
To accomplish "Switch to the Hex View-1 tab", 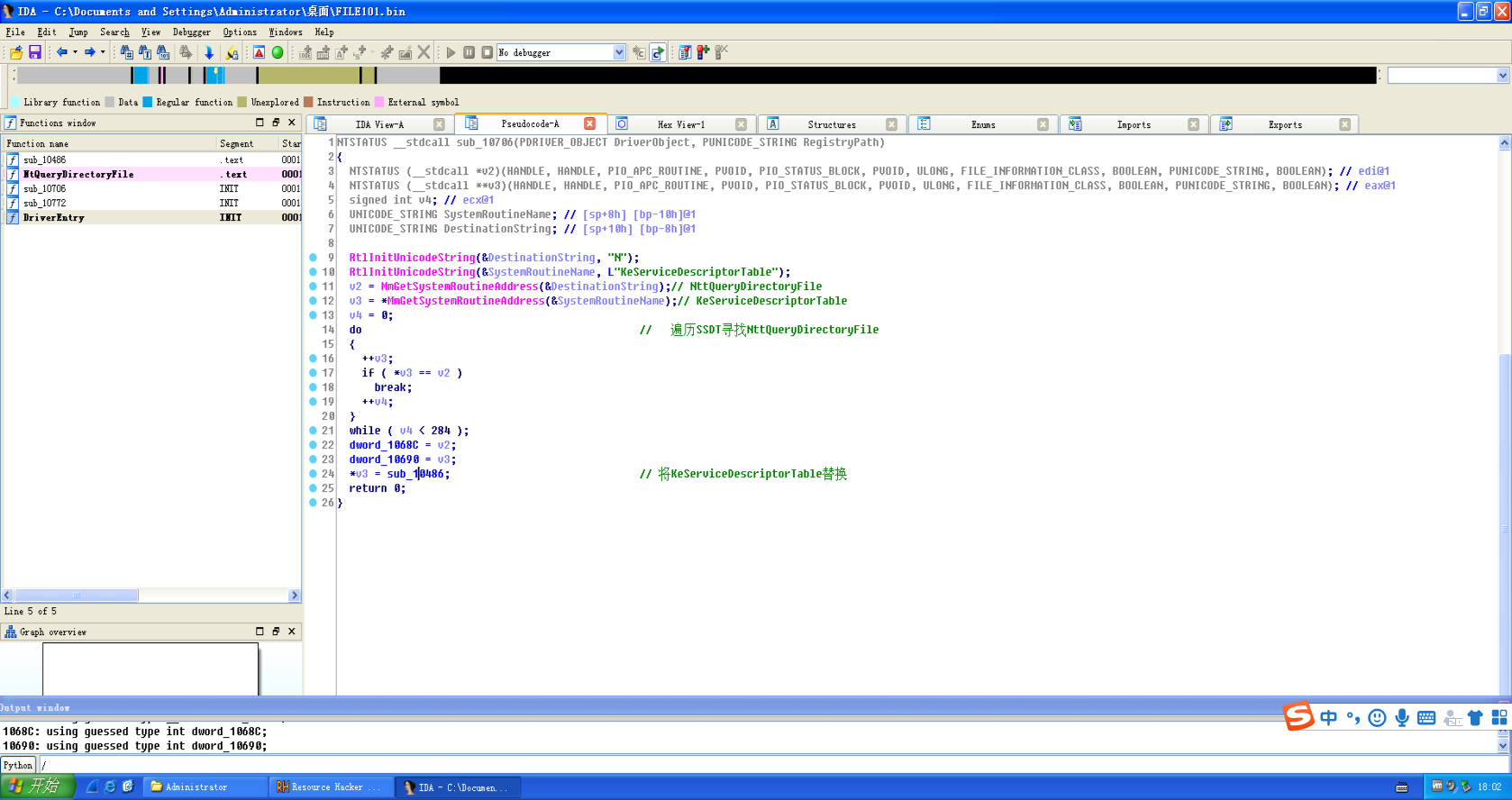I will pos(681,124).
